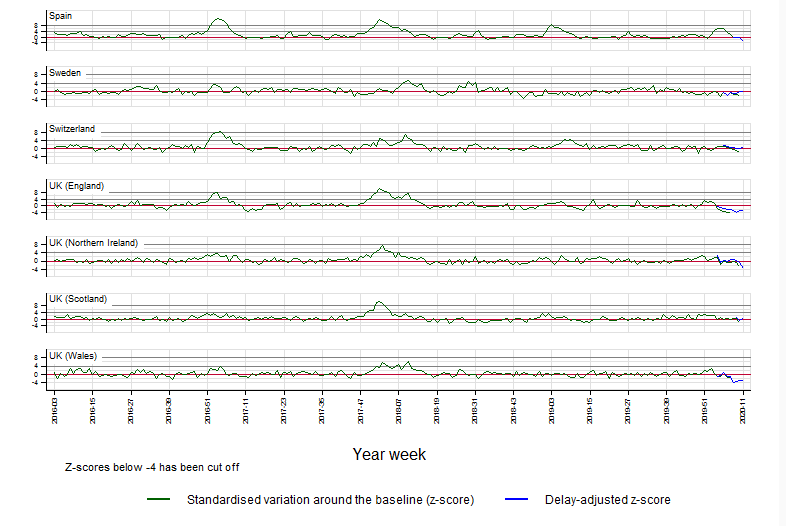Image resolution: width=786 pixels, height=526 pixels.
Task: Select the 'Delay-adjusted z-score' legend label
Action: pos(607,499)
